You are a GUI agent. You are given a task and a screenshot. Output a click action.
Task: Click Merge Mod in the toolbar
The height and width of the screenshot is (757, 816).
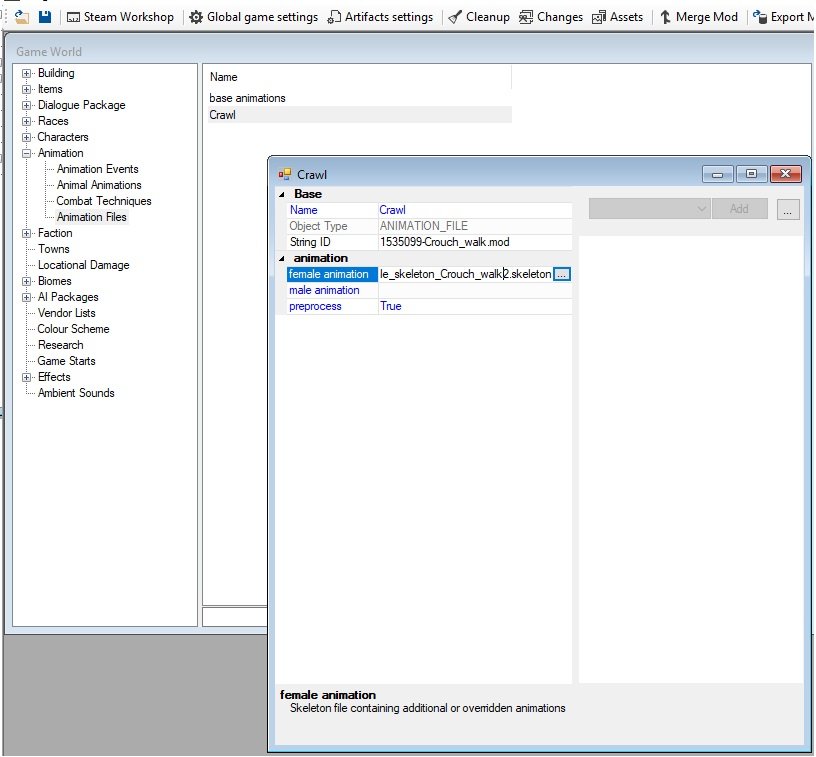pyautogui.click(x=699, y=17)
